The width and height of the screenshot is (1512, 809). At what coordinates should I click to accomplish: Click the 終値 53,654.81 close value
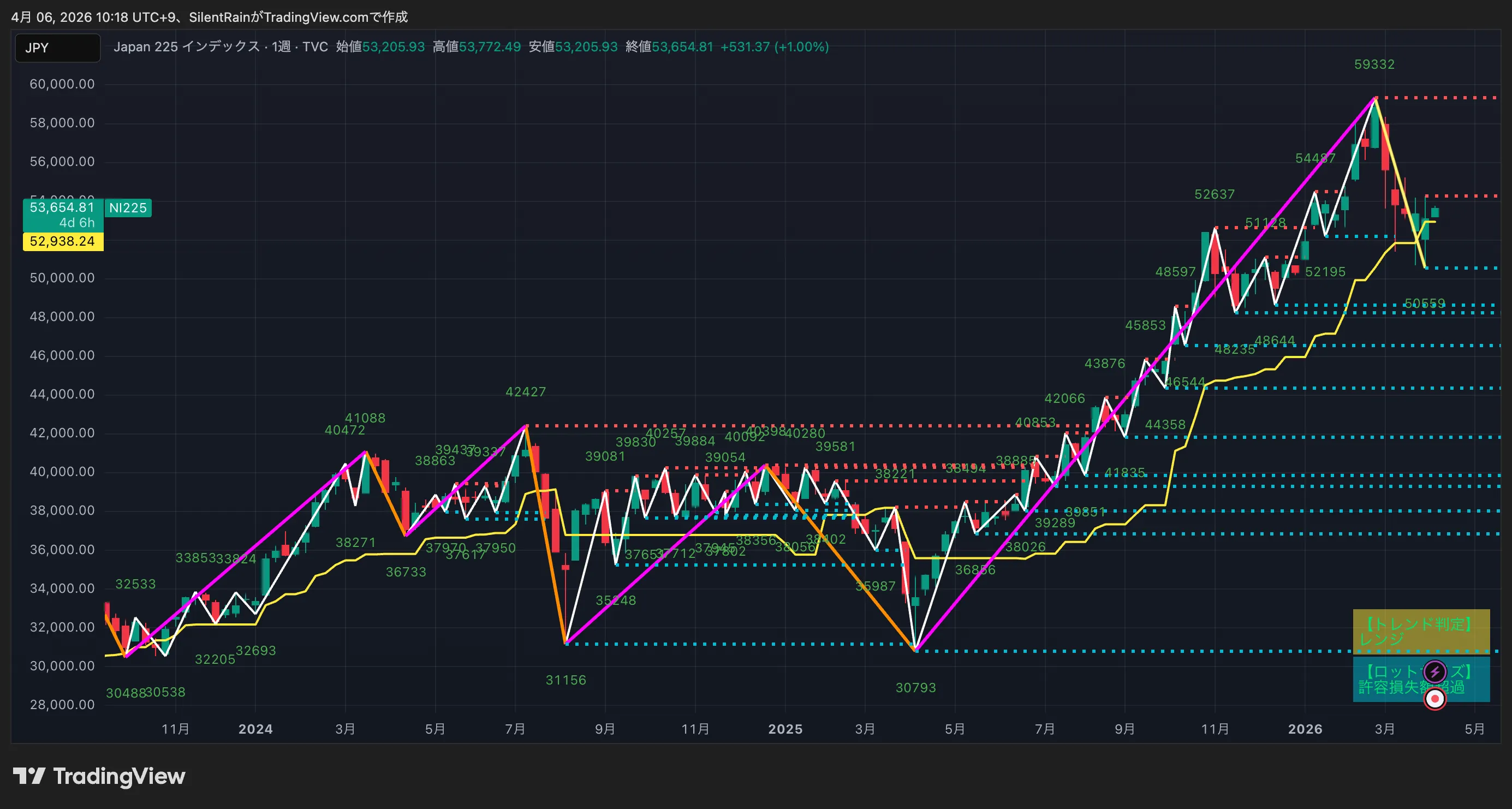(x=669, y=47)
